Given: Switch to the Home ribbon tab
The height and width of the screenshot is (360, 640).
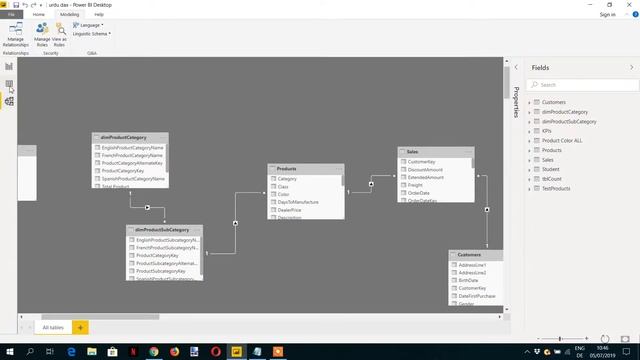Looking at the screenshot, I should click(38, 14).
